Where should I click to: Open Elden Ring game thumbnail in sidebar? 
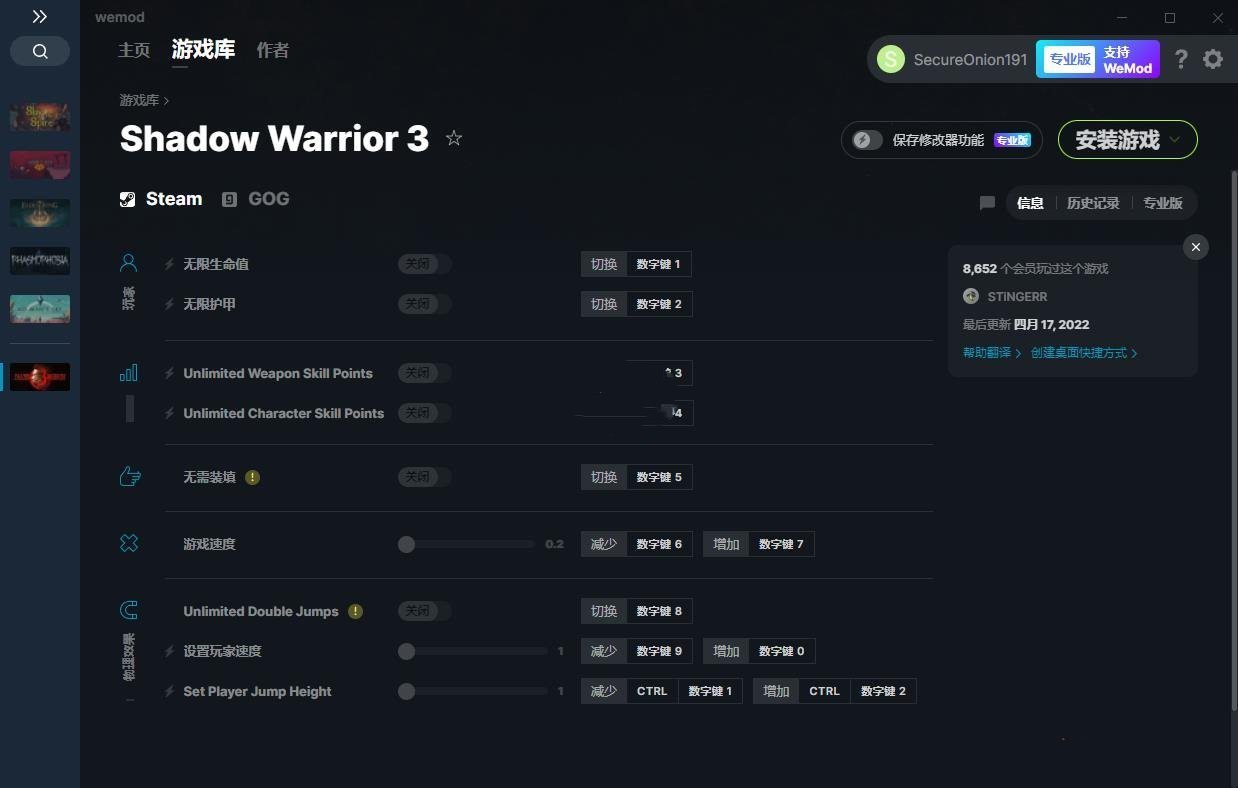point(40,213)
